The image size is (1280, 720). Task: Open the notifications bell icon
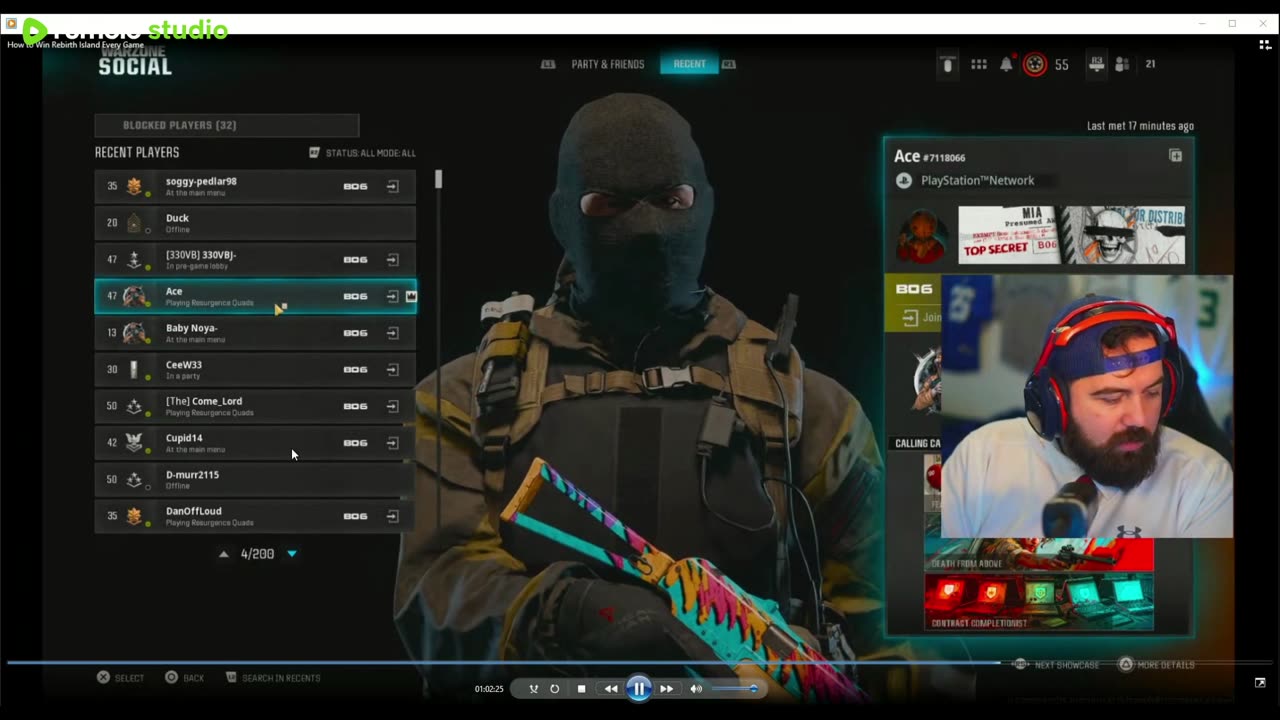tap(1006, 64)
